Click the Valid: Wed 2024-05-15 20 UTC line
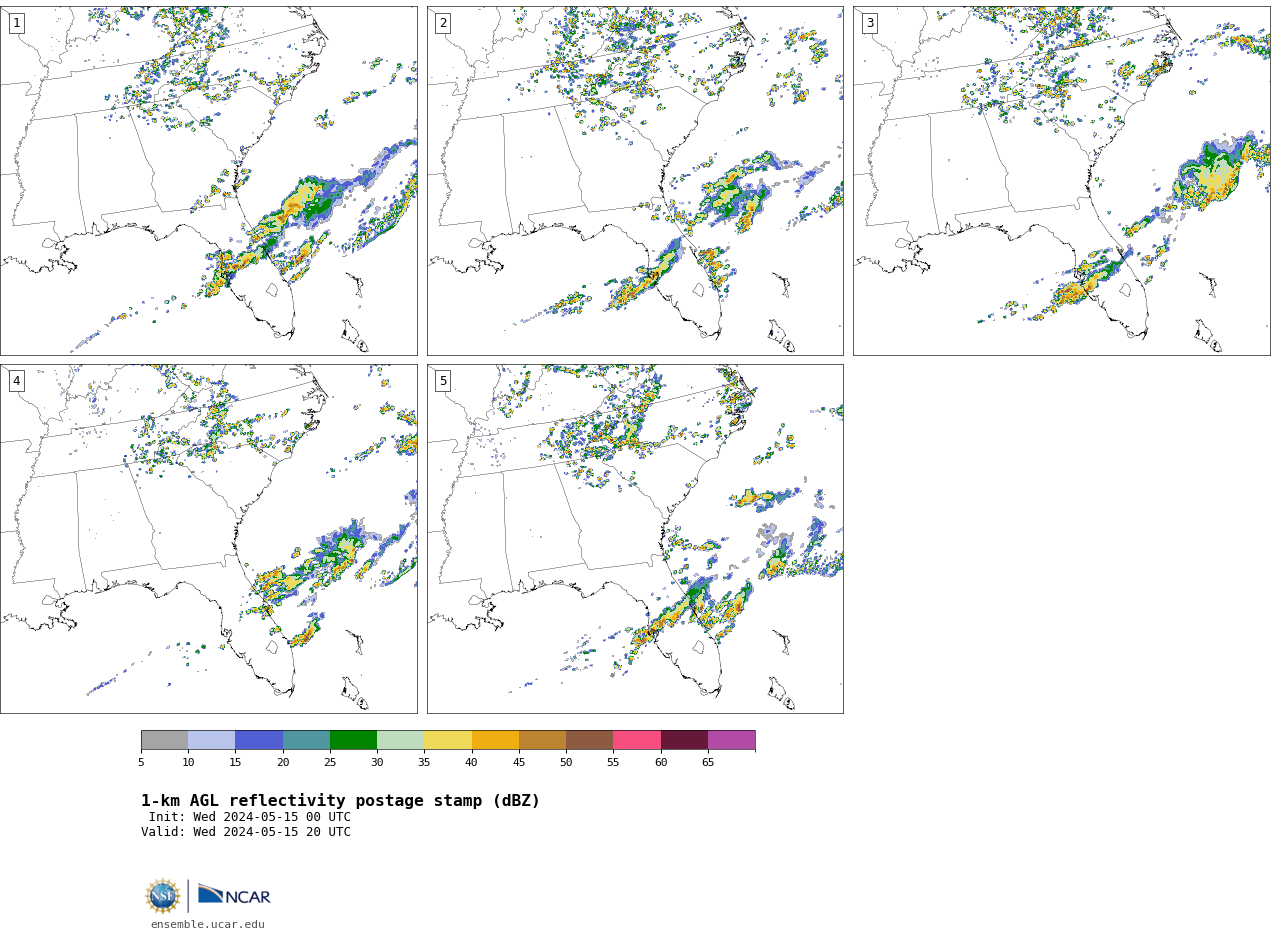 (x=246, y=832)
